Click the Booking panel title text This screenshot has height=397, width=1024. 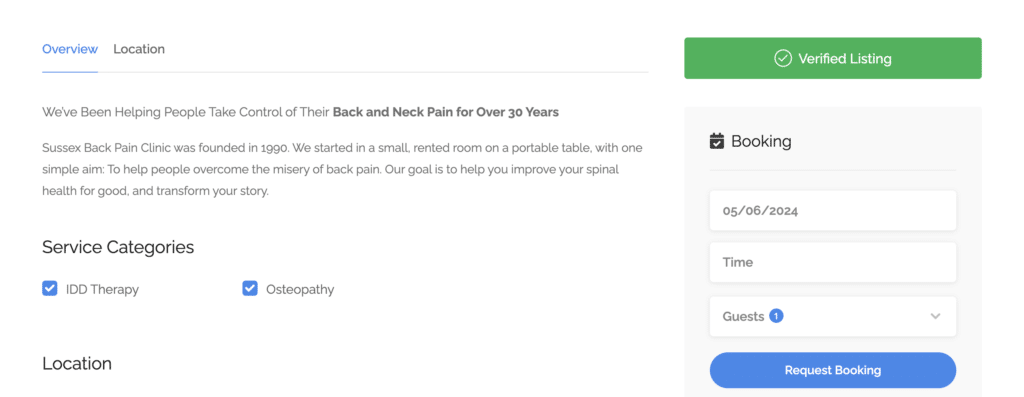tap(761, 141)
